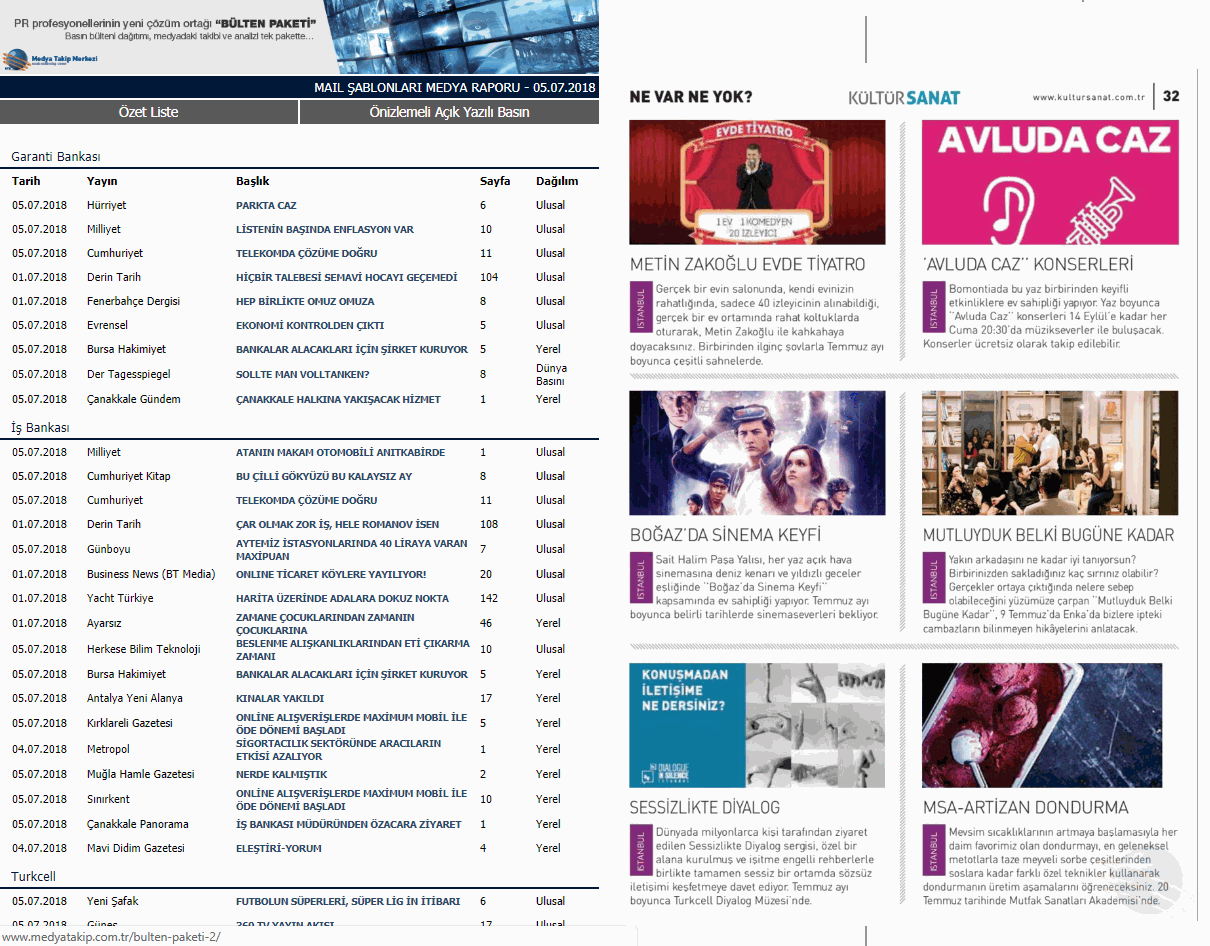Select the Herkese Bilim Teknoloji cell
Image resolution: width=1210 pixels, height=946 pixels.
coord(144,649)
